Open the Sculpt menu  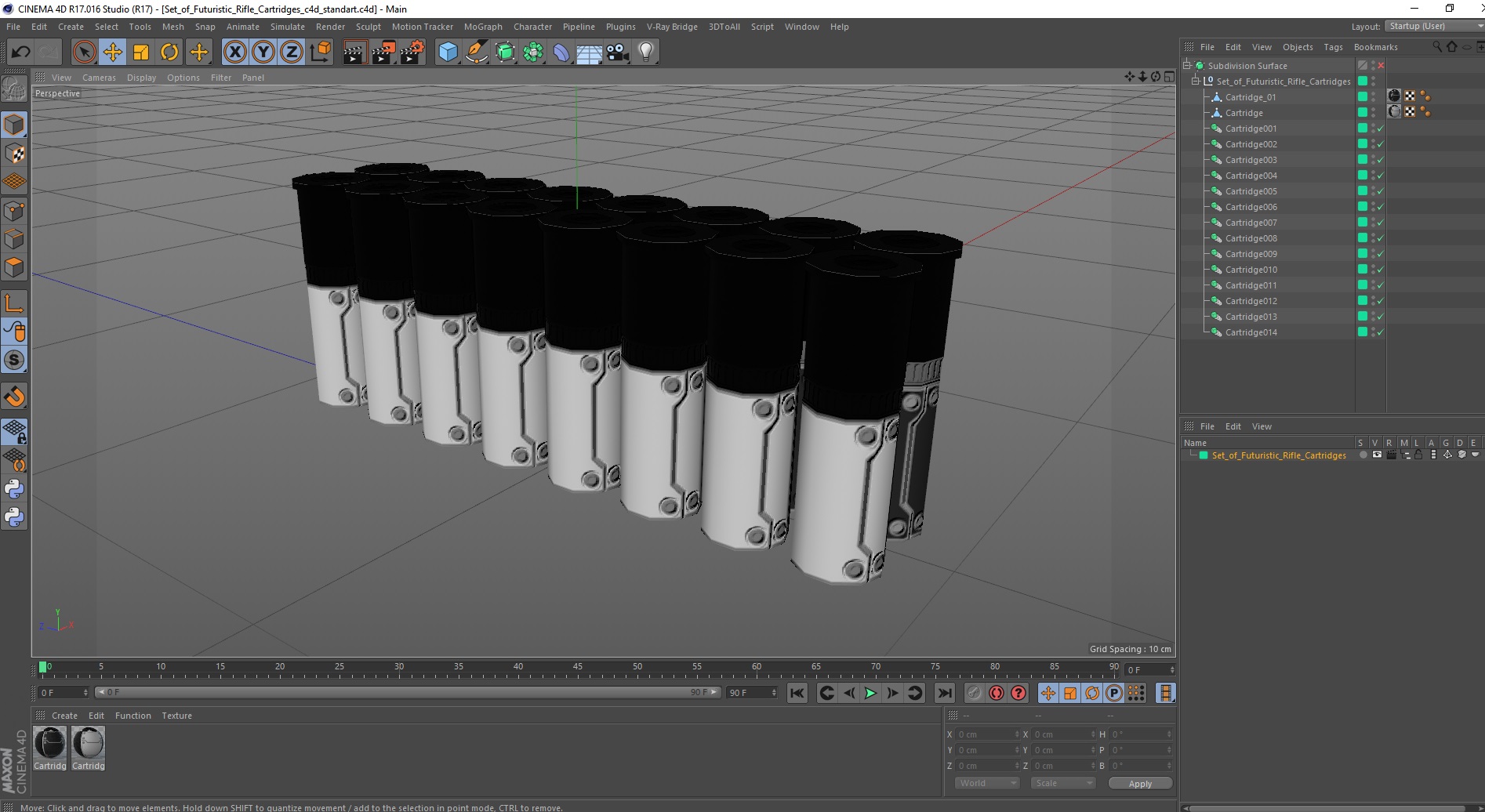point(368,27)
